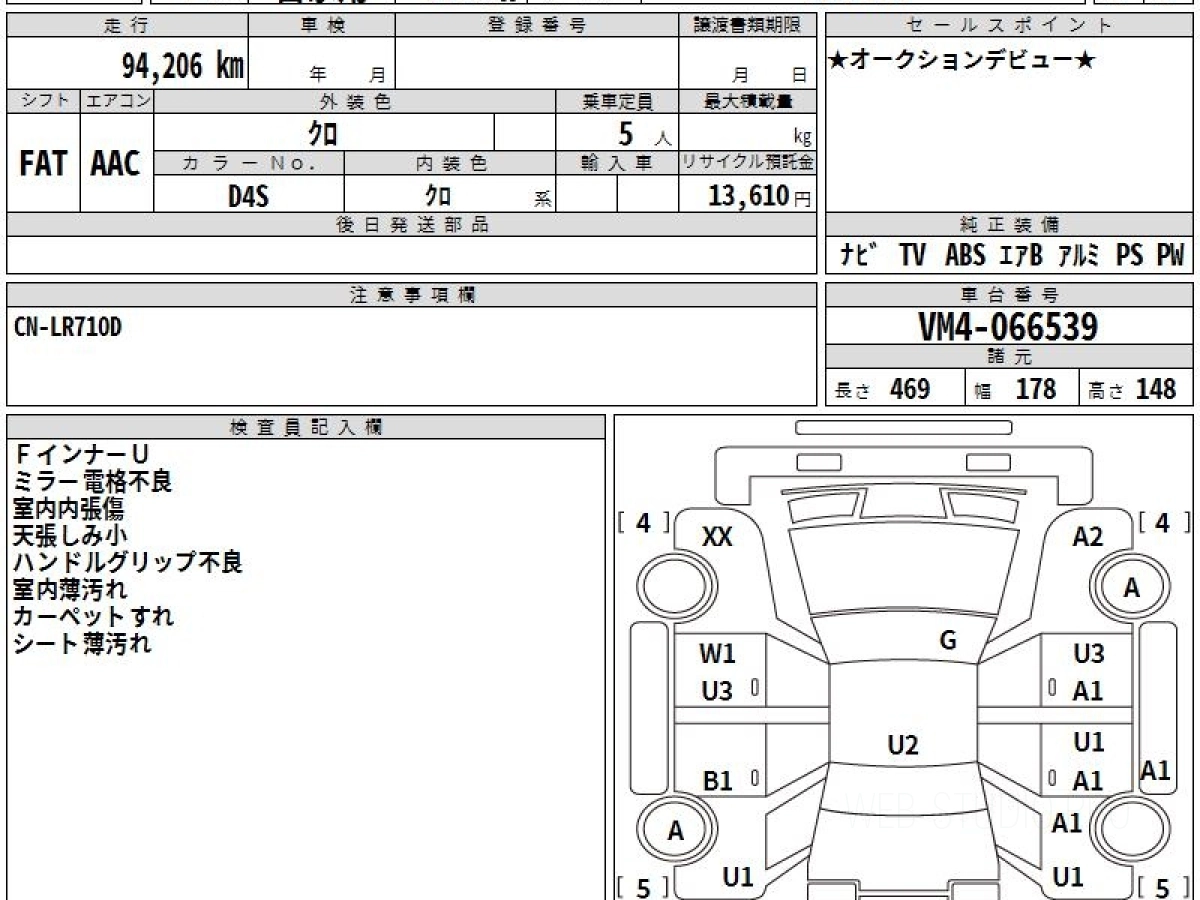Select the 高さ 148 height cell

click(x=1136, y=389)
